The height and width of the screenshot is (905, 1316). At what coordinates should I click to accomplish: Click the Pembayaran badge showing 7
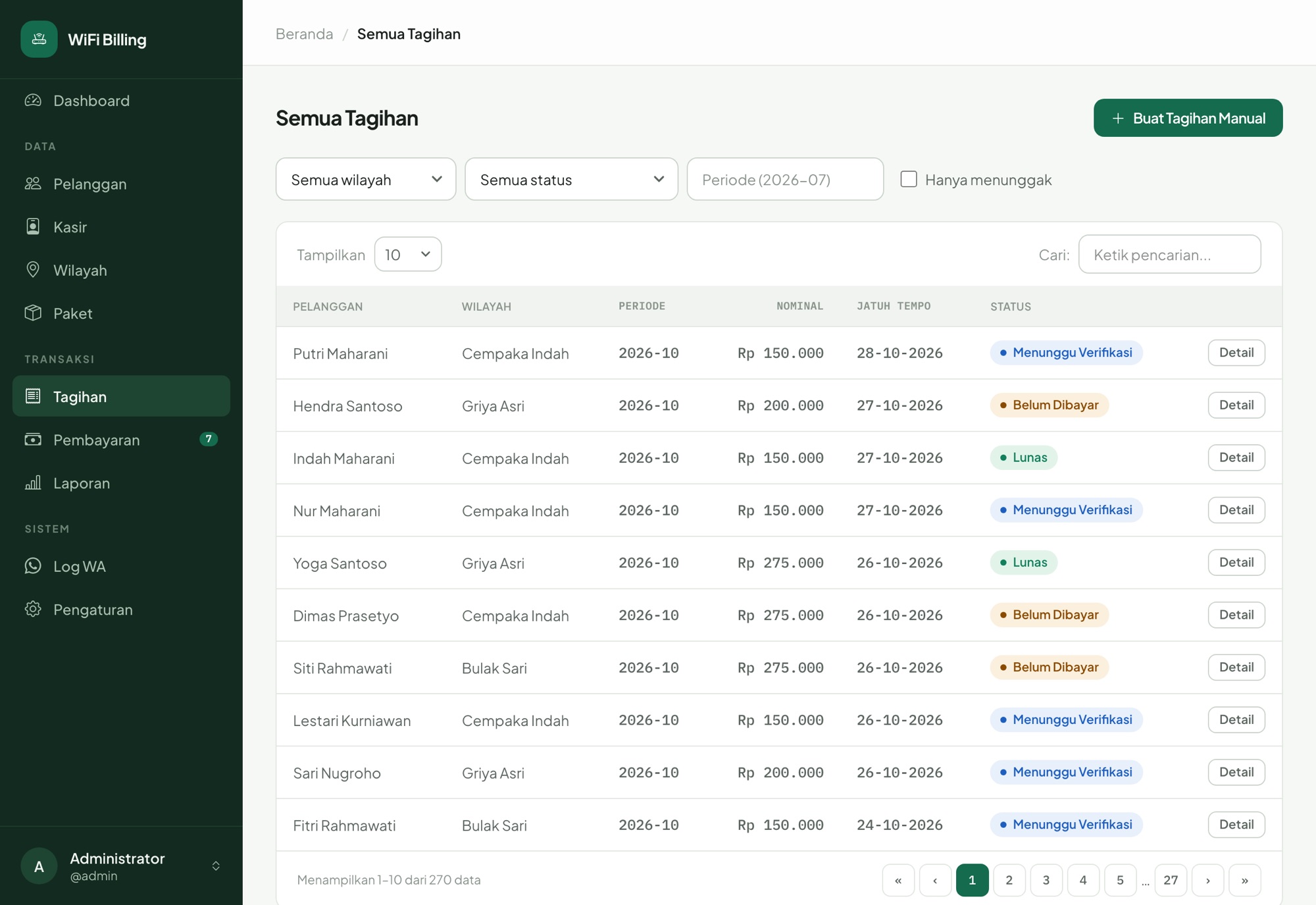click(x=209, y=439)
